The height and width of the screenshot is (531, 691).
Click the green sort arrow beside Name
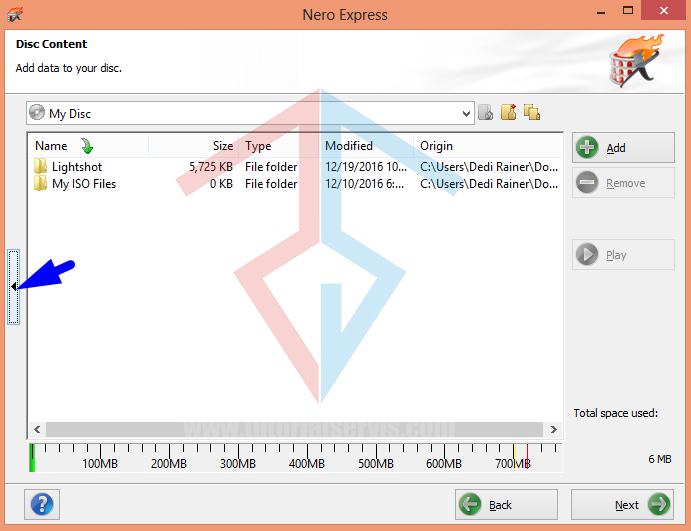pyautogui.click(x=87, y=146)
